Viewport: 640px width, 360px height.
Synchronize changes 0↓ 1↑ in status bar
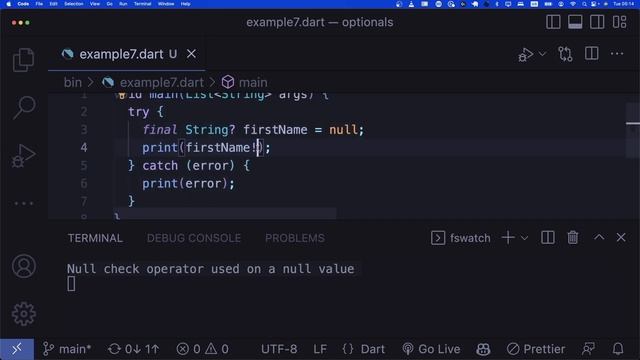(134, 349)
